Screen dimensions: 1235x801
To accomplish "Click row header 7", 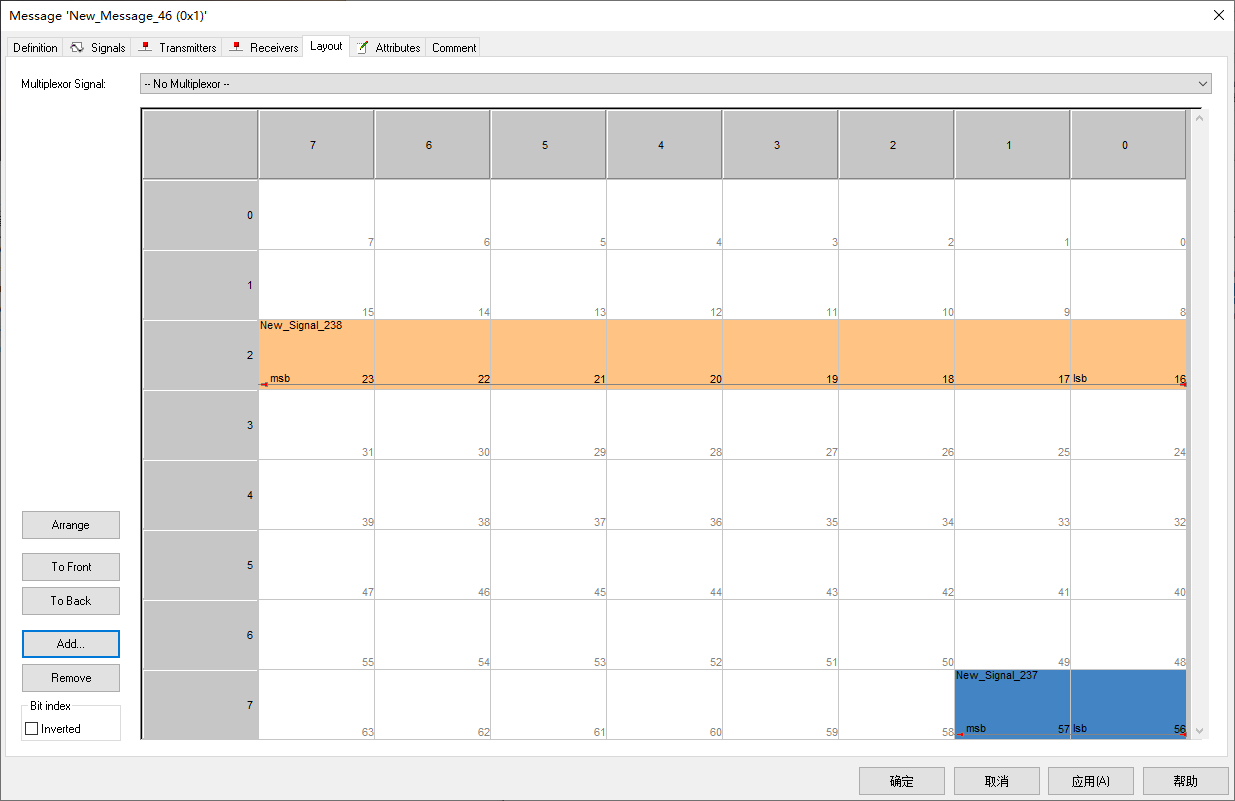I will 201,705.
